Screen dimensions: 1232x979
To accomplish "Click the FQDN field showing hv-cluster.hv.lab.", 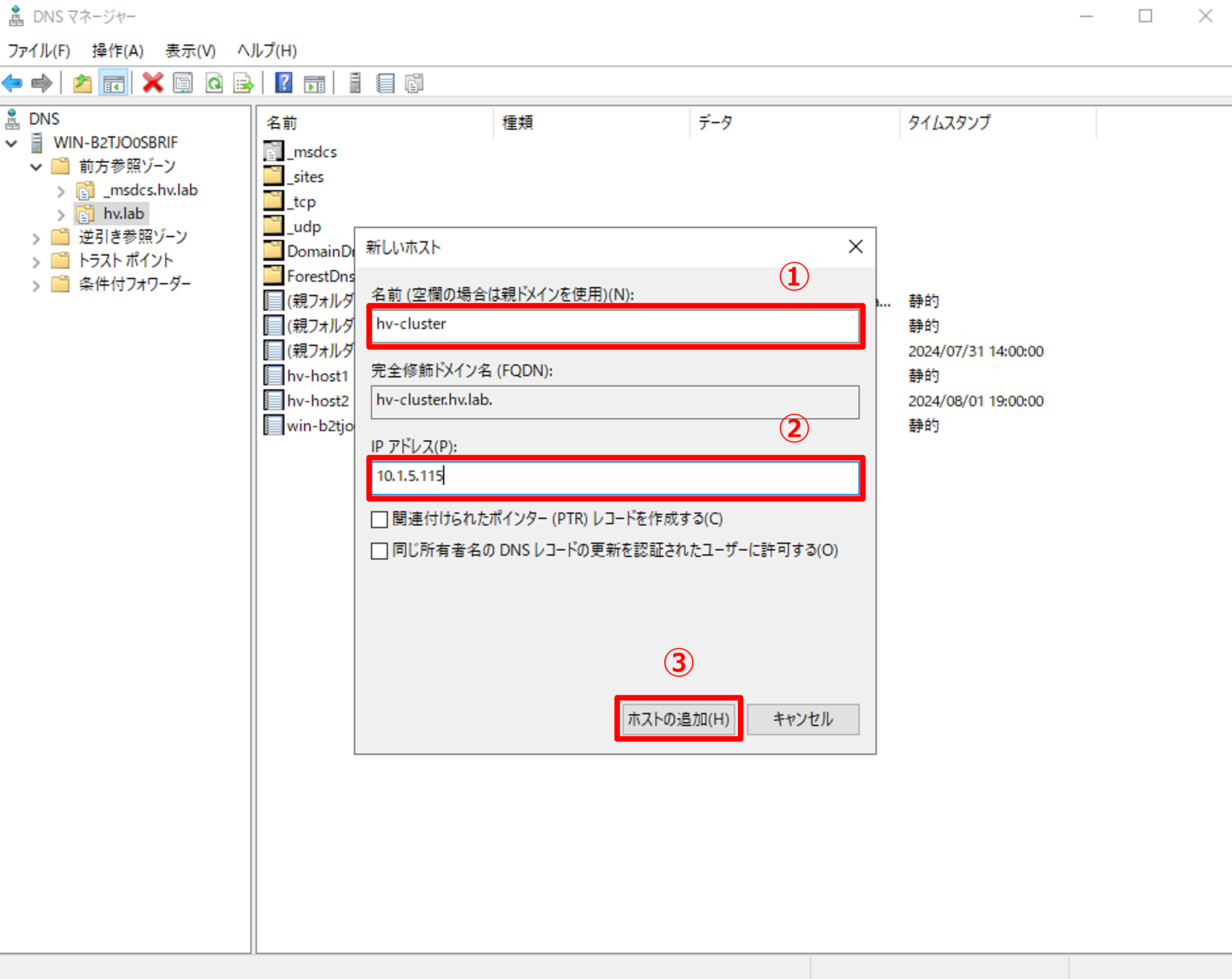I will click(615, 401).
